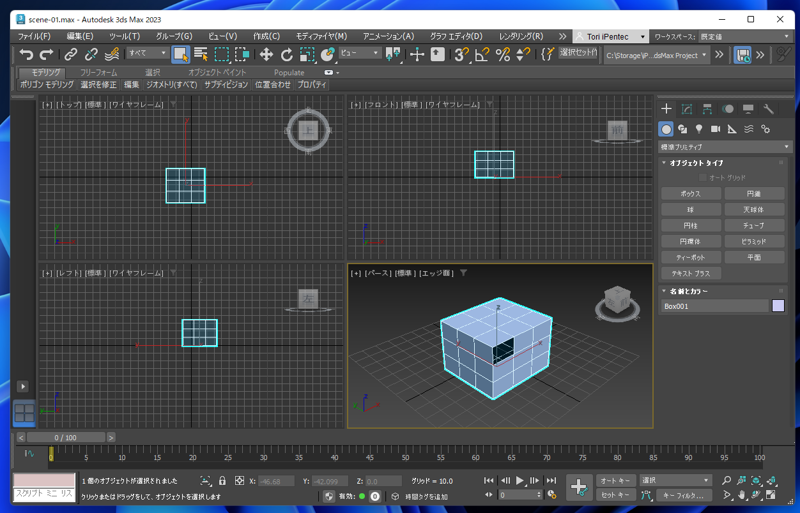800x513 pixels.
Task: Activate Select and Move tool
Action: 266,54
